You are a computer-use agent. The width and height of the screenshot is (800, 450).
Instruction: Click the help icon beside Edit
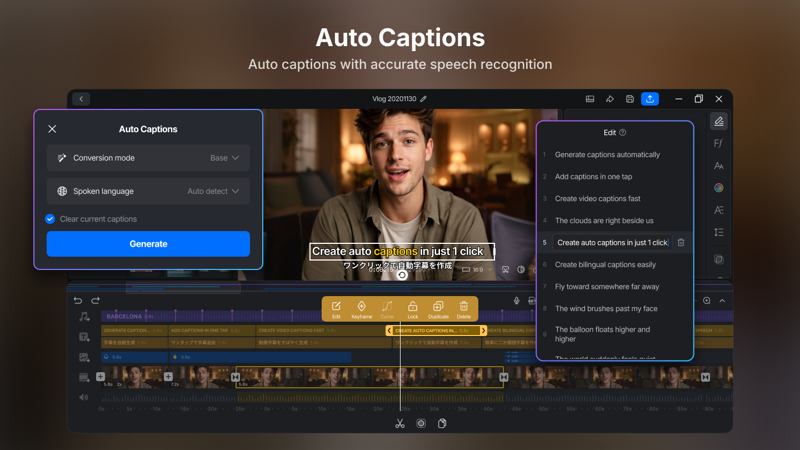click(x=622, y=133)
